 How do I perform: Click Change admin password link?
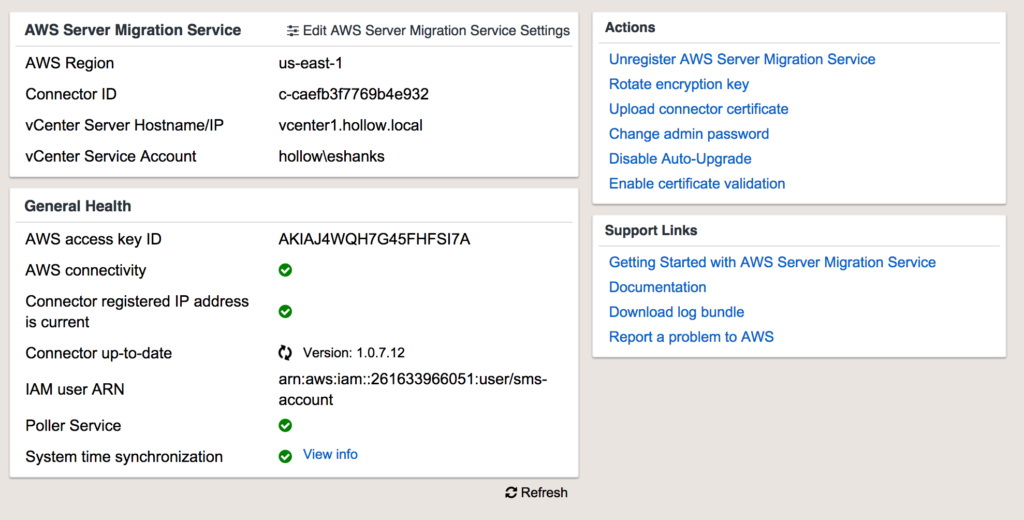(x=688, y=134)
